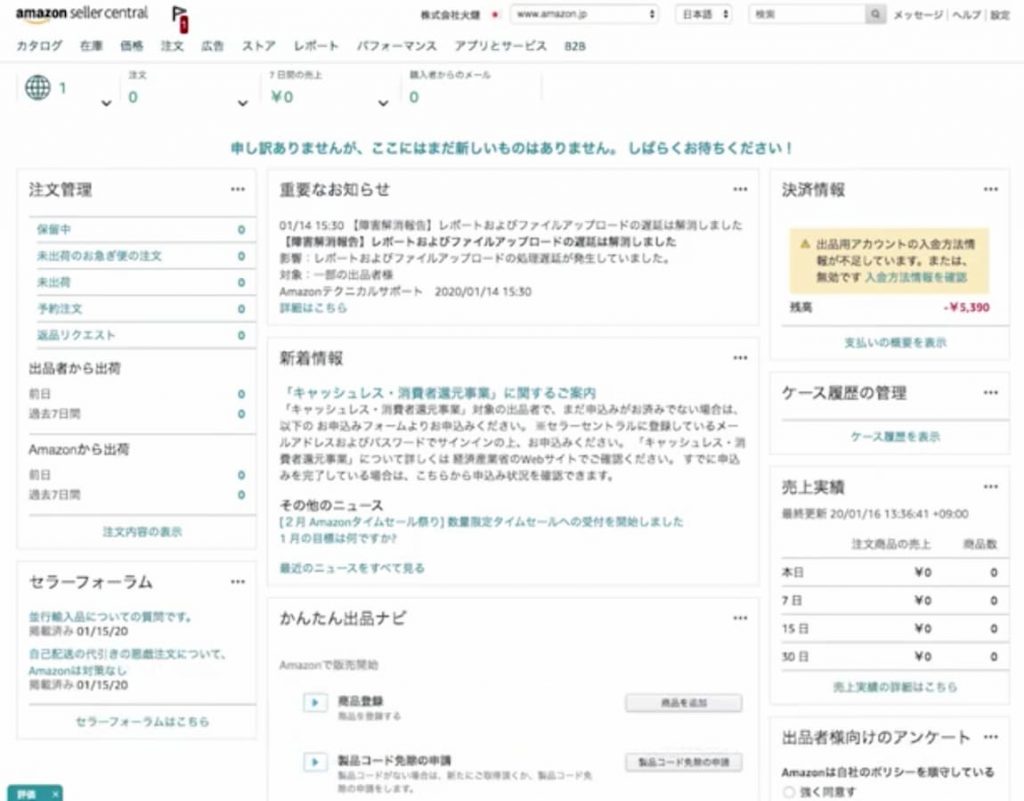Open the 広告 menu

click(x=212, y=46)
